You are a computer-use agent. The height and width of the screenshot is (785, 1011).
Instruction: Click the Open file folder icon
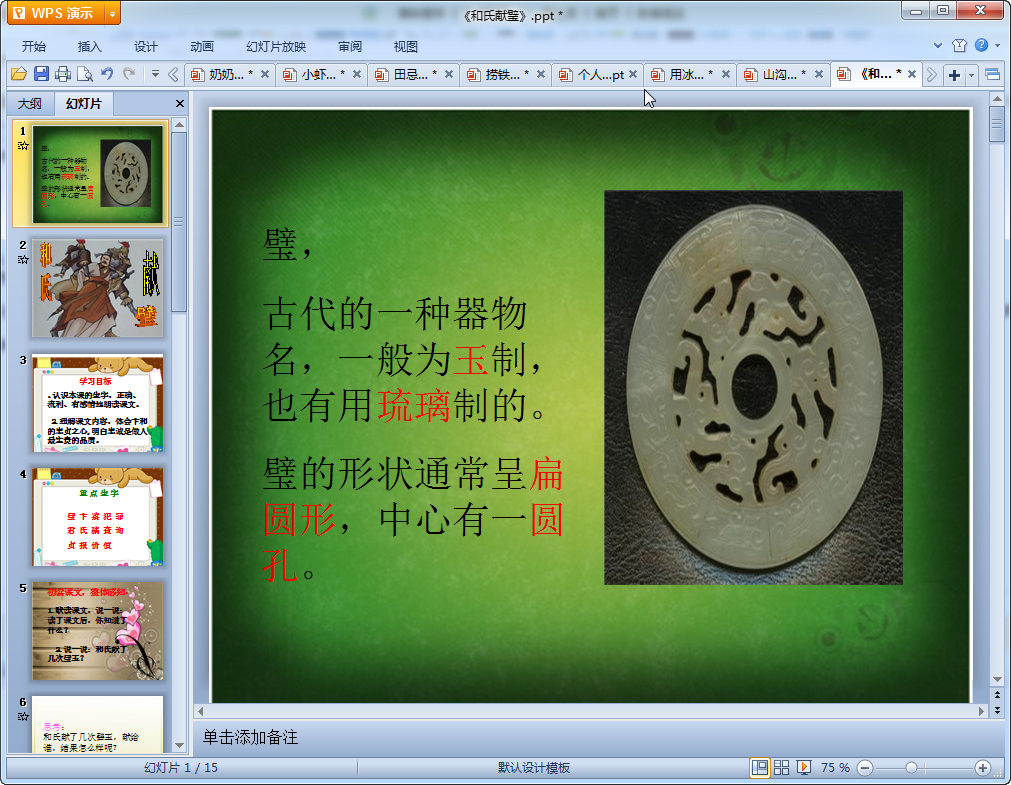click(19, 74)
